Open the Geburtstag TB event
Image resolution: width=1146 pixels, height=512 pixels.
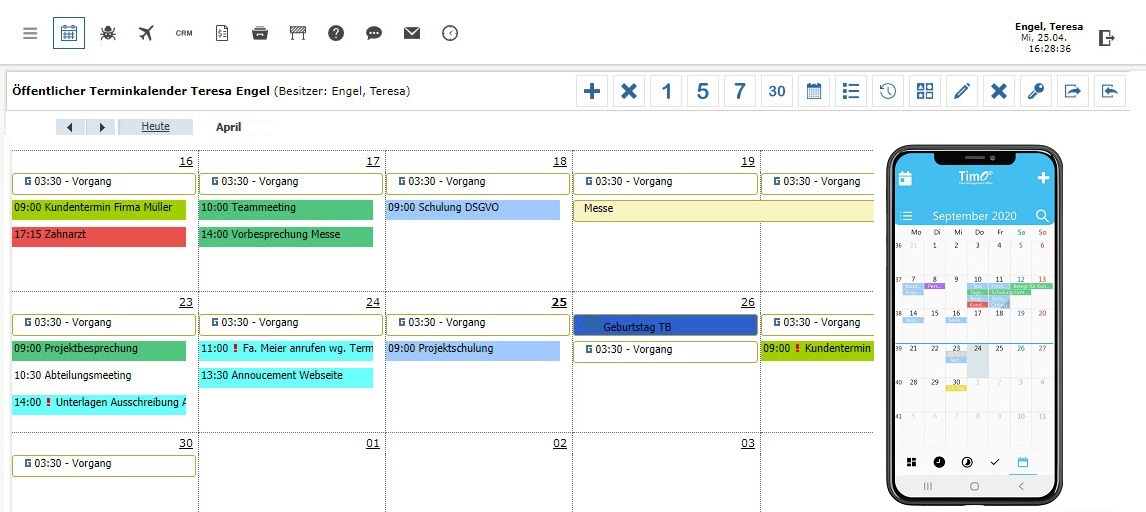665,326
